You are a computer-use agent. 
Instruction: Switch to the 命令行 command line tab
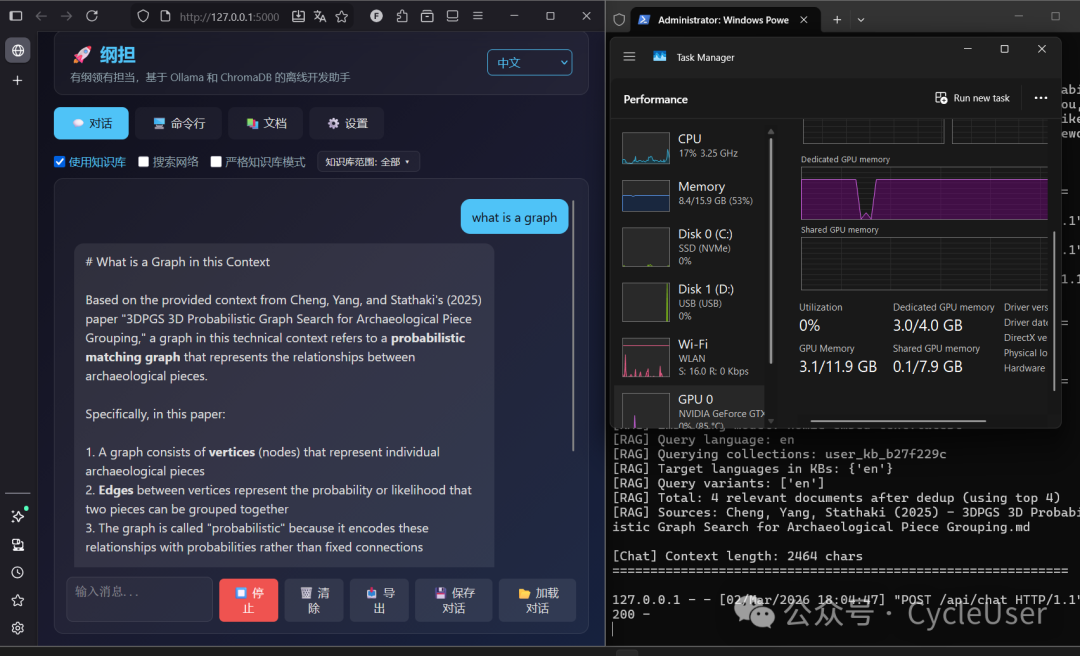point(178,123)
